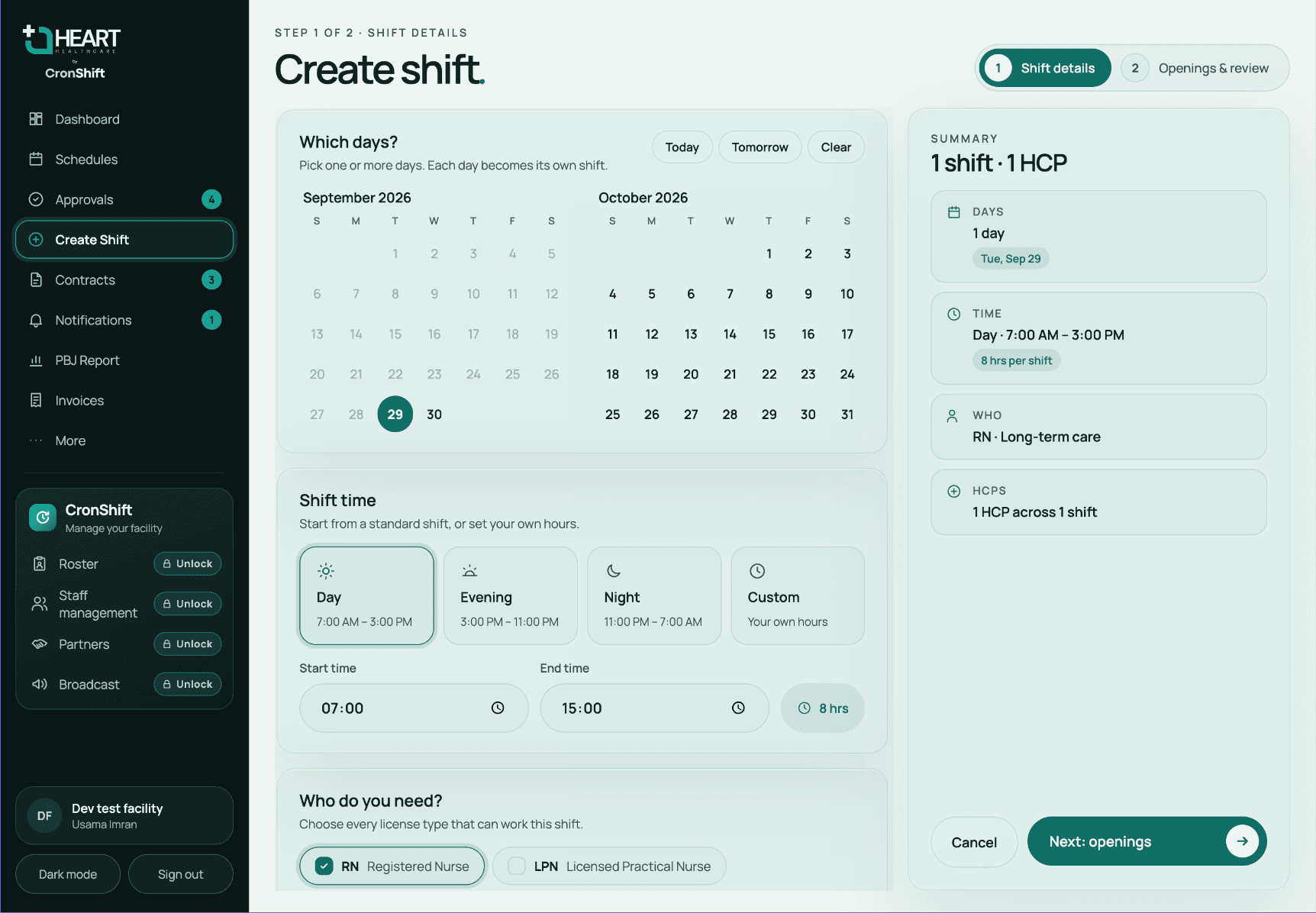Clear the selected days
This screenshot has width=1316, height=913.
(x=836, y=147)
